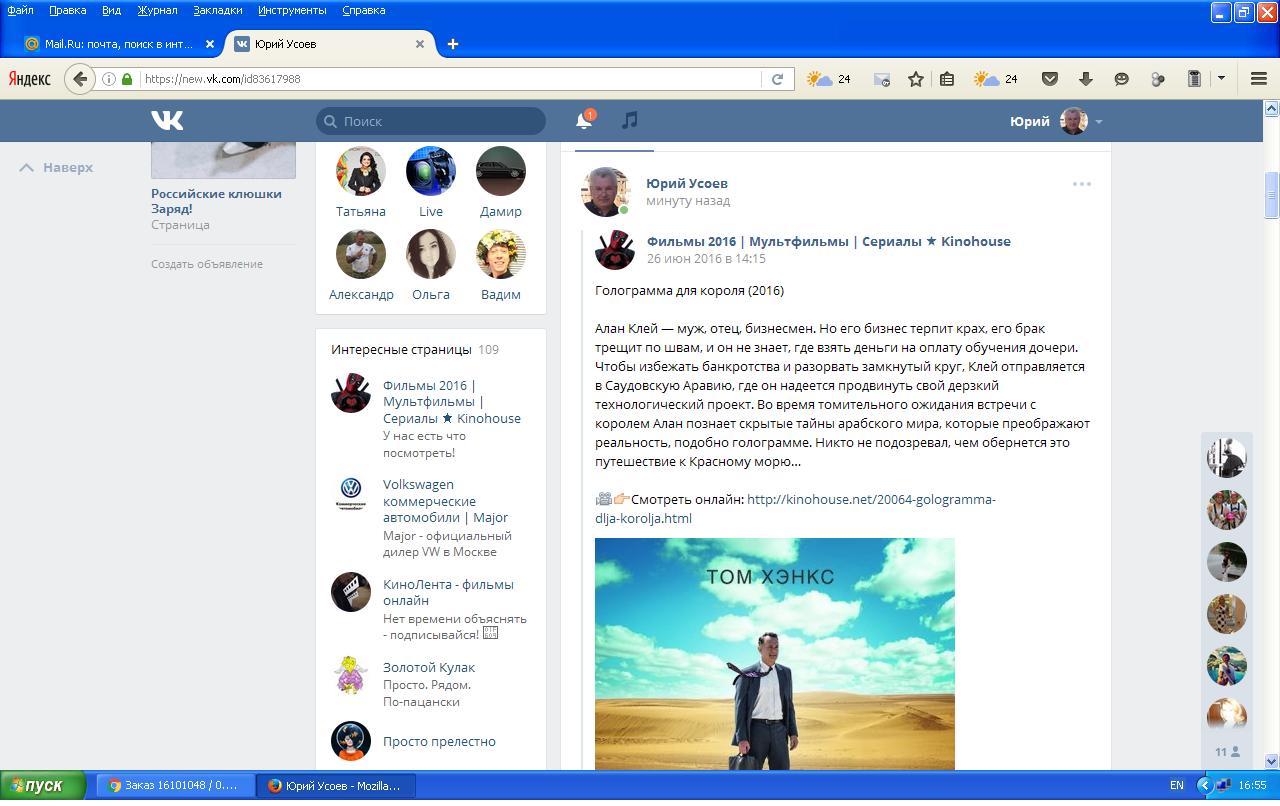Reload the page with the refresh icon
This screenshot has height=806, width=1280.
(777, 79)
